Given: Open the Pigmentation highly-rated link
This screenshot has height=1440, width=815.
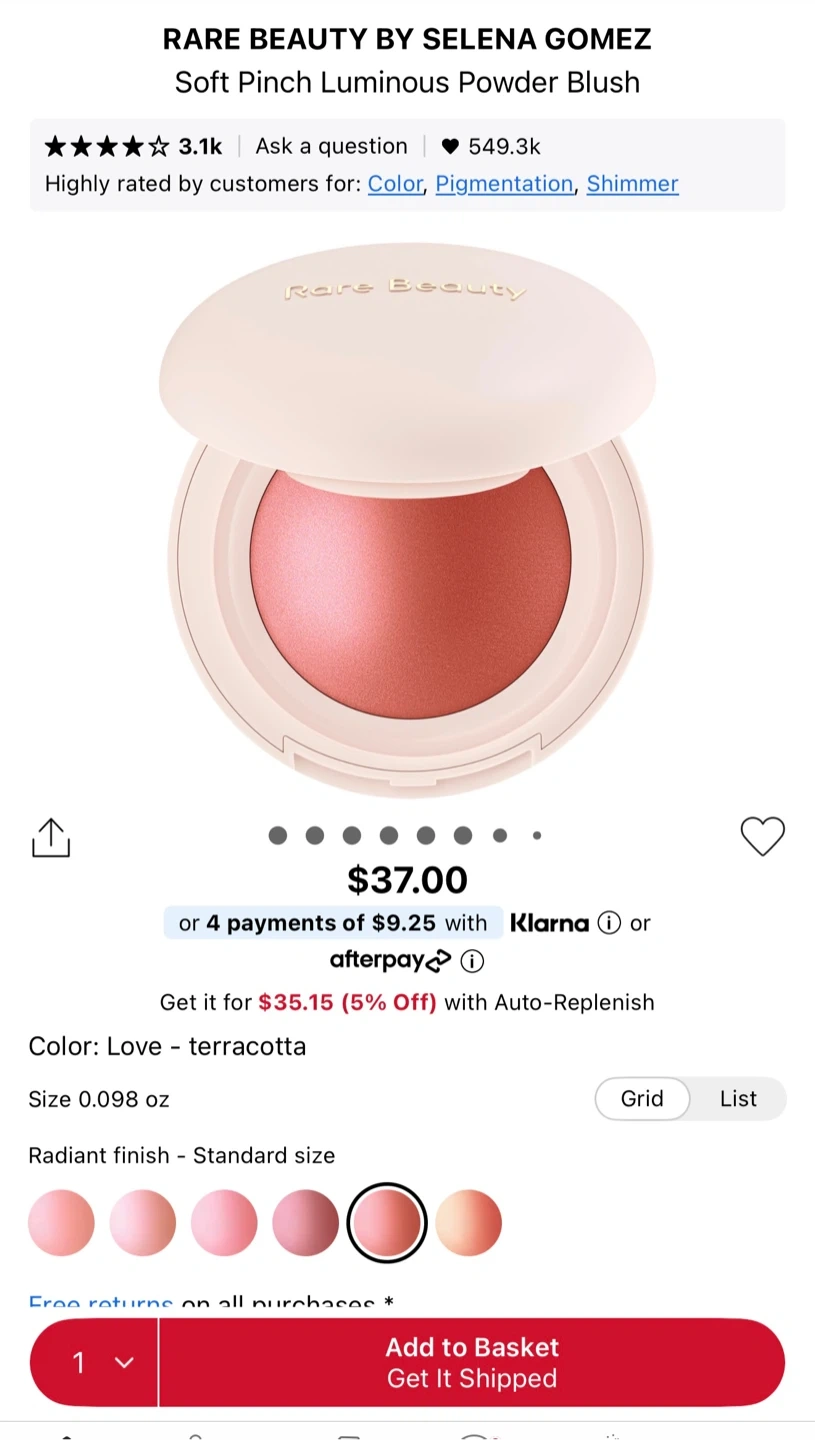Looking at the screenshot, I should [x=504, y=184].
